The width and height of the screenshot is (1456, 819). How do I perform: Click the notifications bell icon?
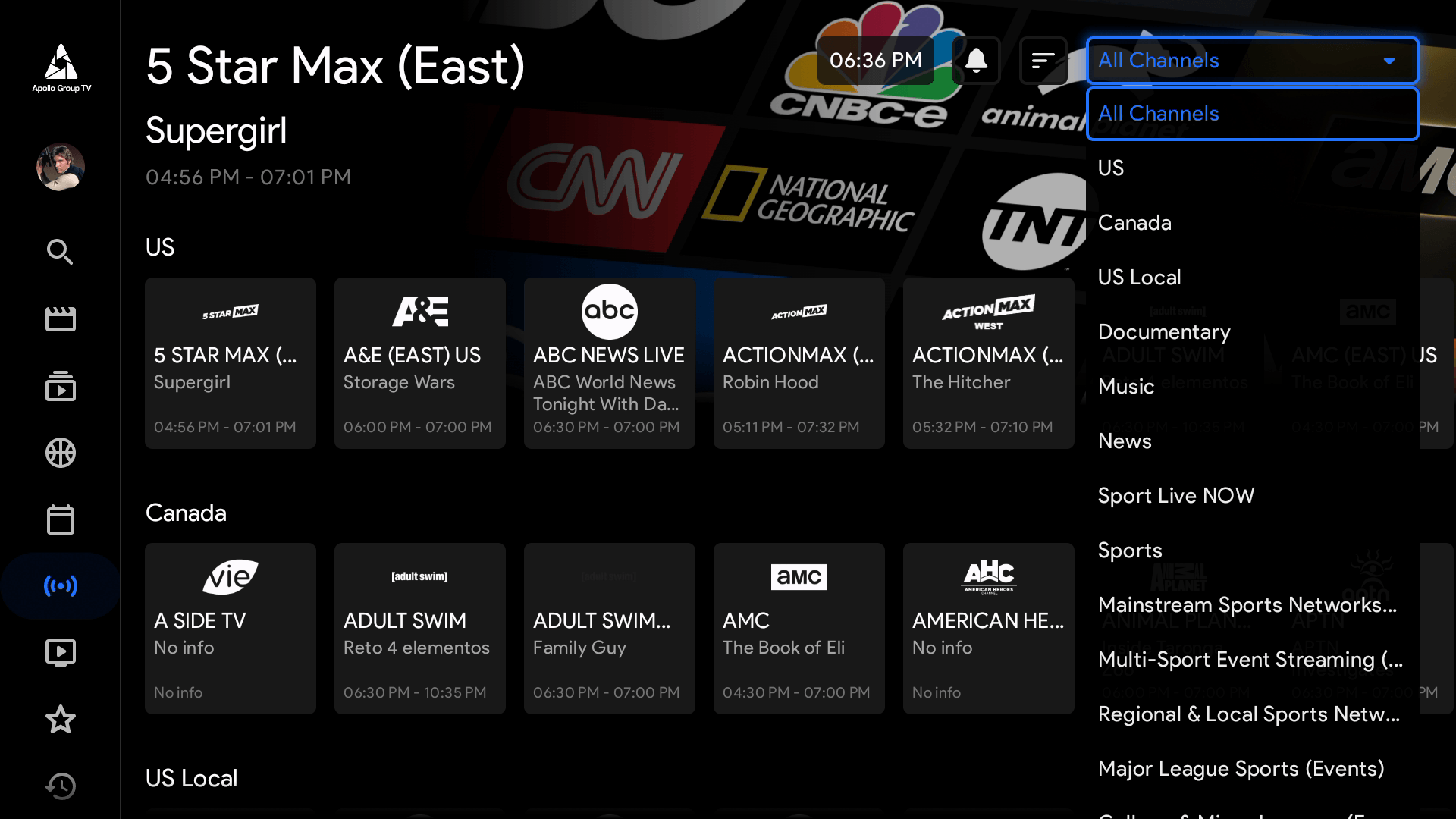(977, 61)
